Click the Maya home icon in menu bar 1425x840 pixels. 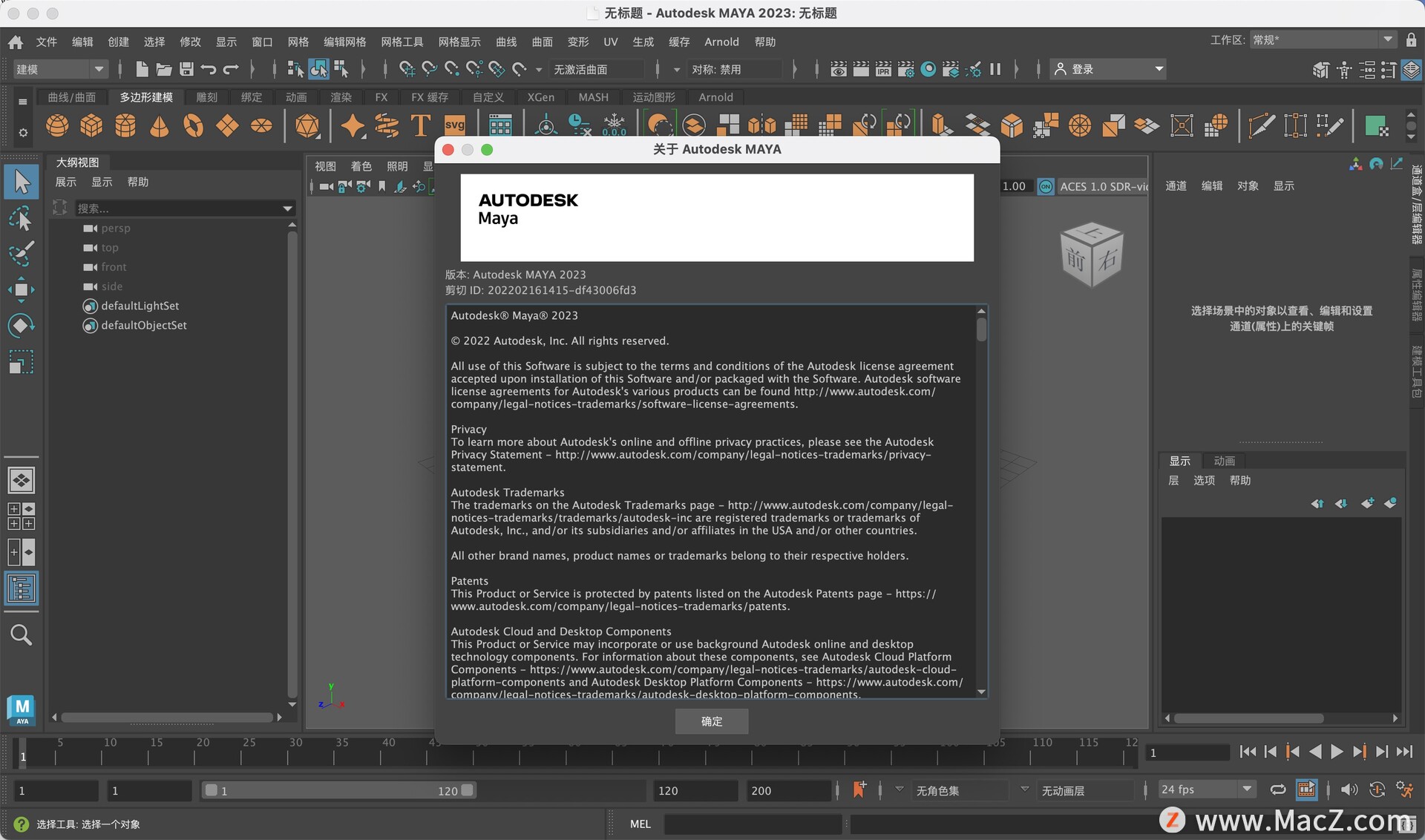coord(16,42)
